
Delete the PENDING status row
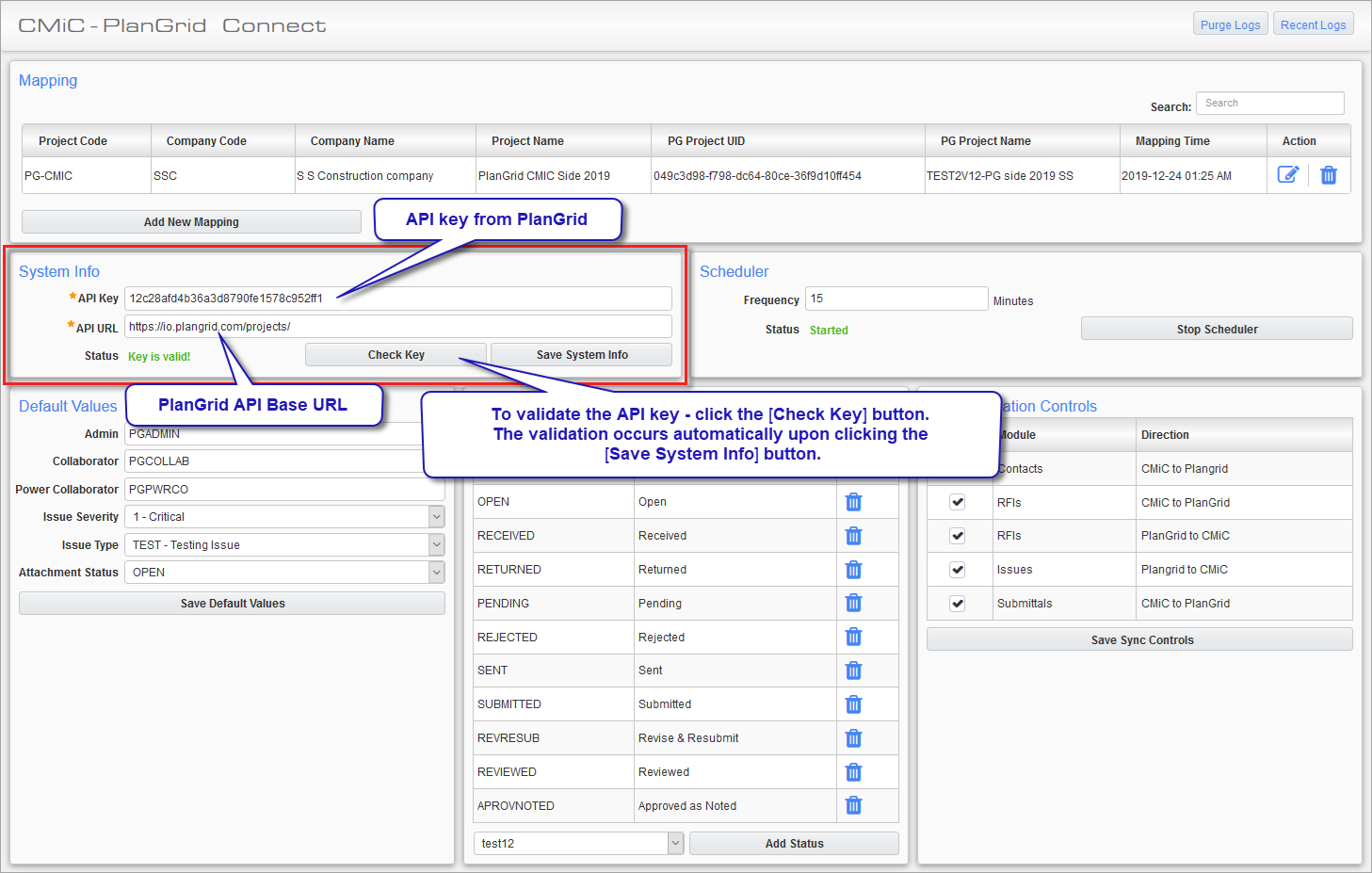point(853,603)
